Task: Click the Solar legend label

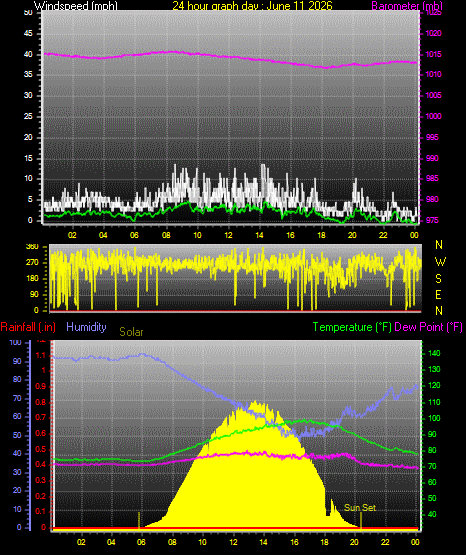Action: pos(131,332)
